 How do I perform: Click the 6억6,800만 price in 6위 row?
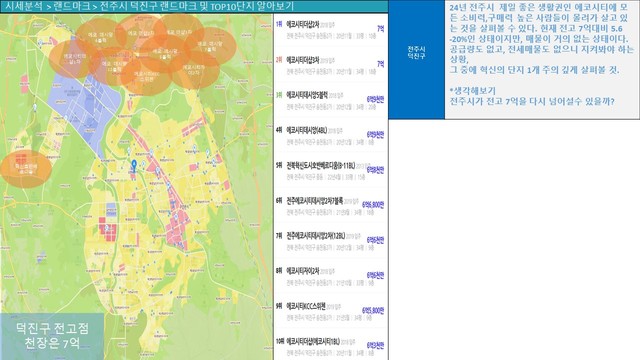pos(373,205)
